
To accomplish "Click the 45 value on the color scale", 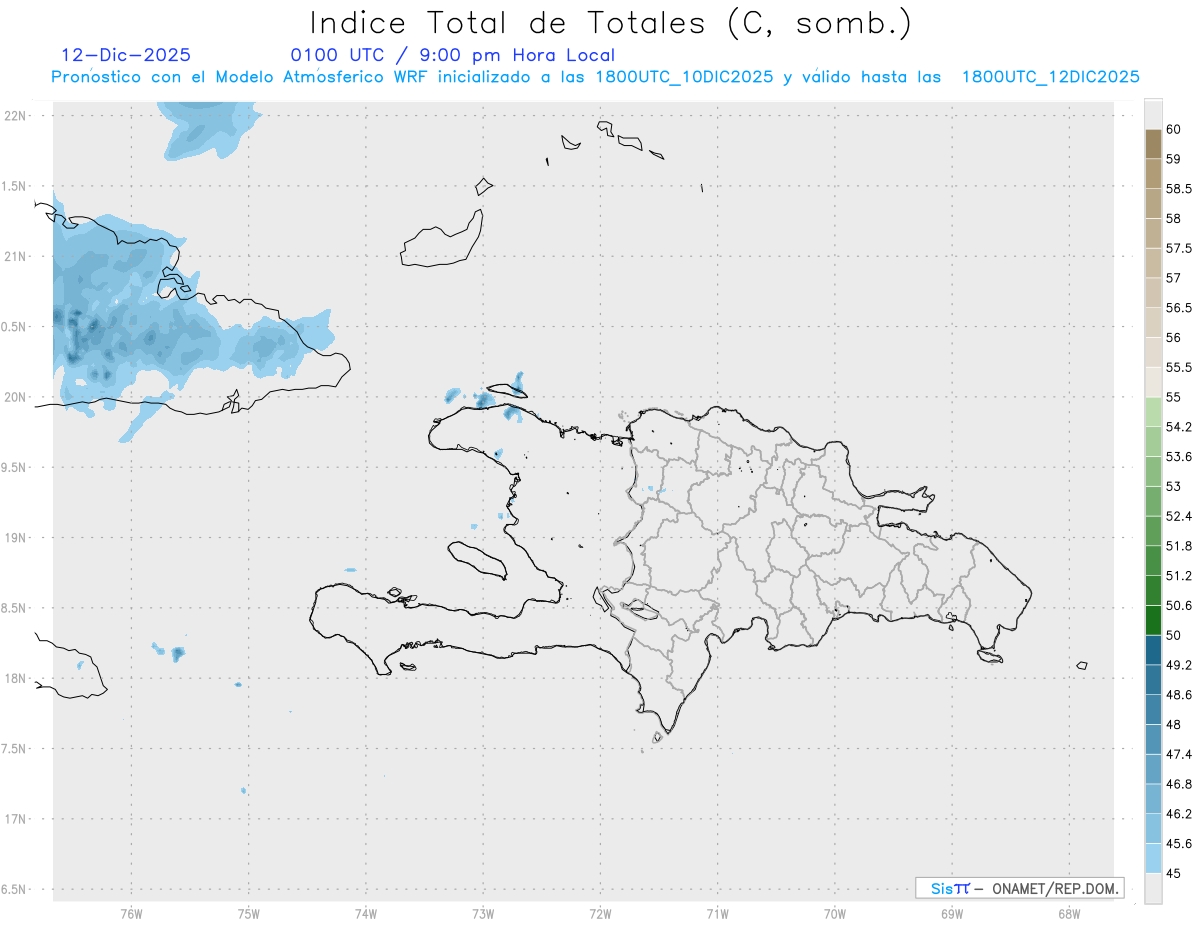I will [1173, 873].
